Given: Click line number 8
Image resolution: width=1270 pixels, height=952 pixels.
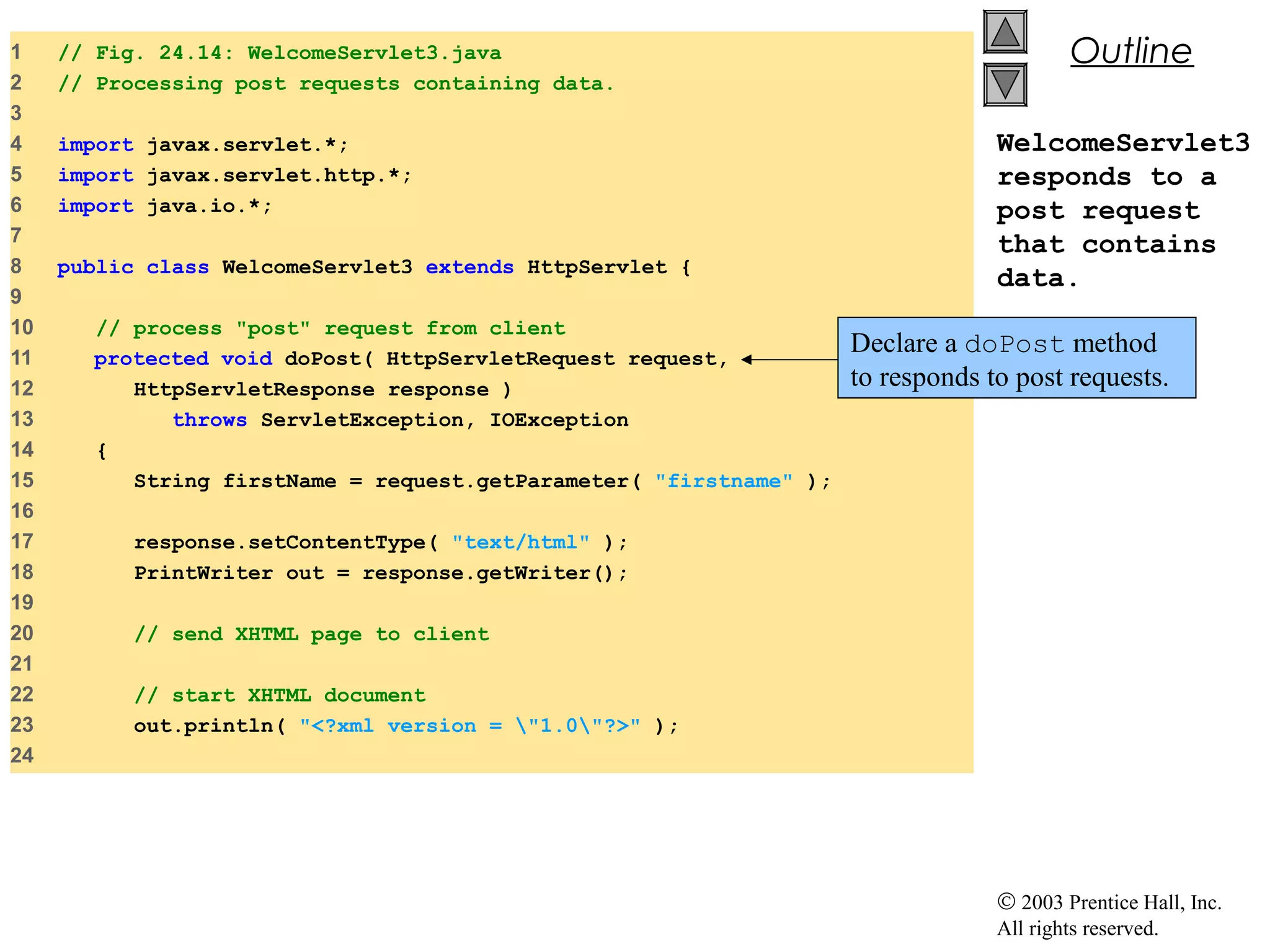Looking at the screenshot, I should click(16, 267).
